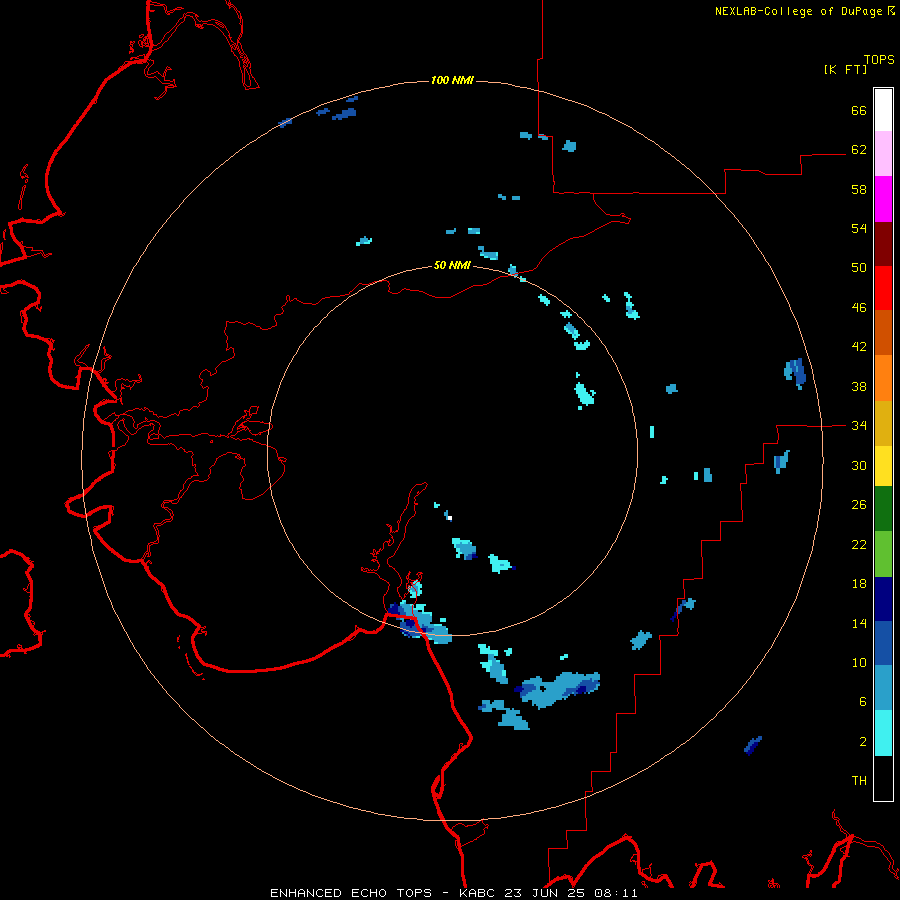Click the light pink legend swatch
The height and width of the screenshot is (900, 900).
883,154
